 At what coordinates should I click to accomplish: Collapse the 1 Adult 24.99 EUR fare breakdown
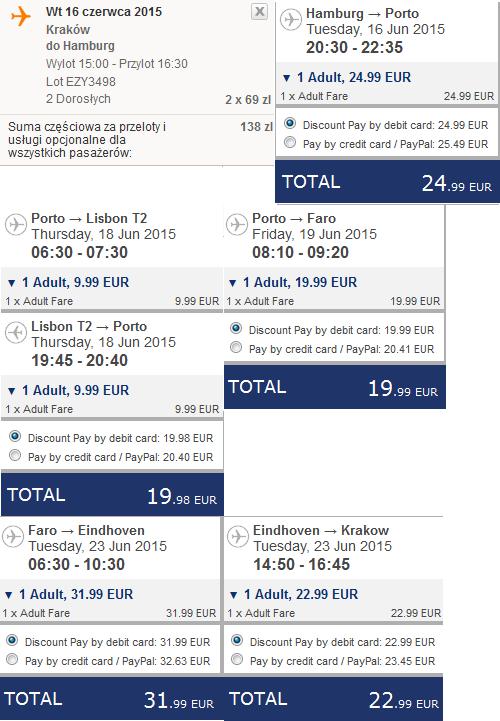pyautogui.click(x=287, y=78)
